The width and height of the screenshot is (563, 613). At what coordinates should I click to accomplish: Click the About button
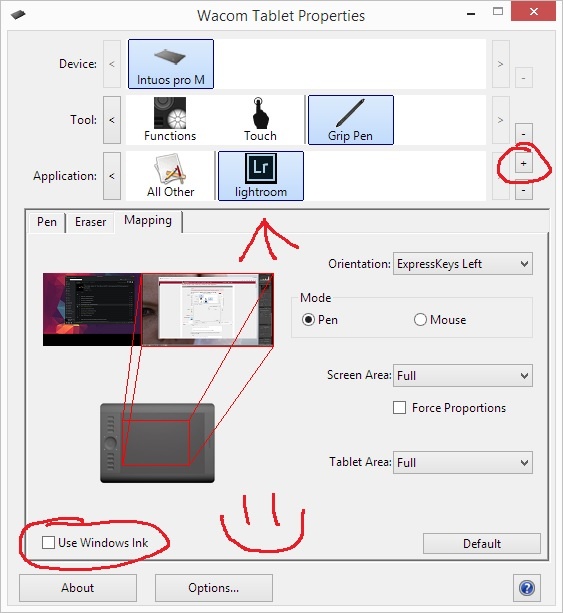[78, 588]
